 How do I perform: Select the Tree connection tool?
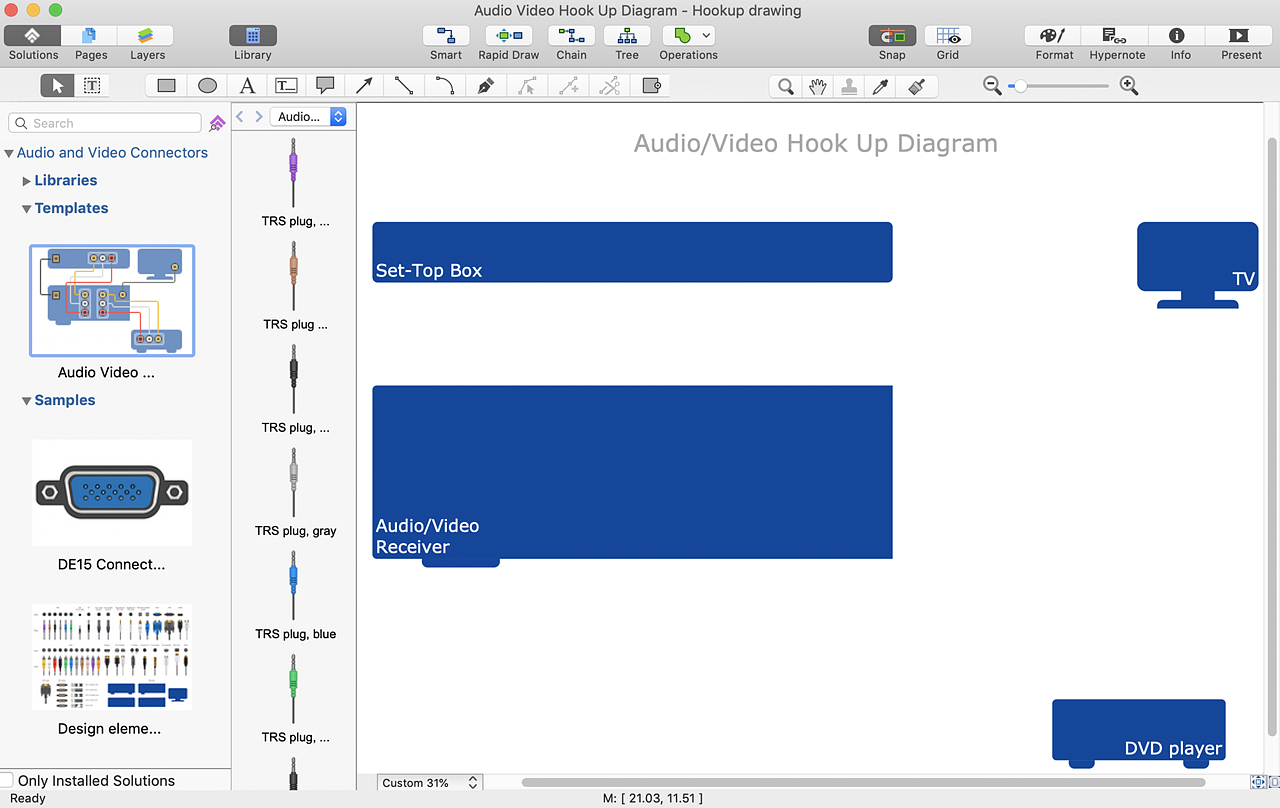(x=627, y=36)
